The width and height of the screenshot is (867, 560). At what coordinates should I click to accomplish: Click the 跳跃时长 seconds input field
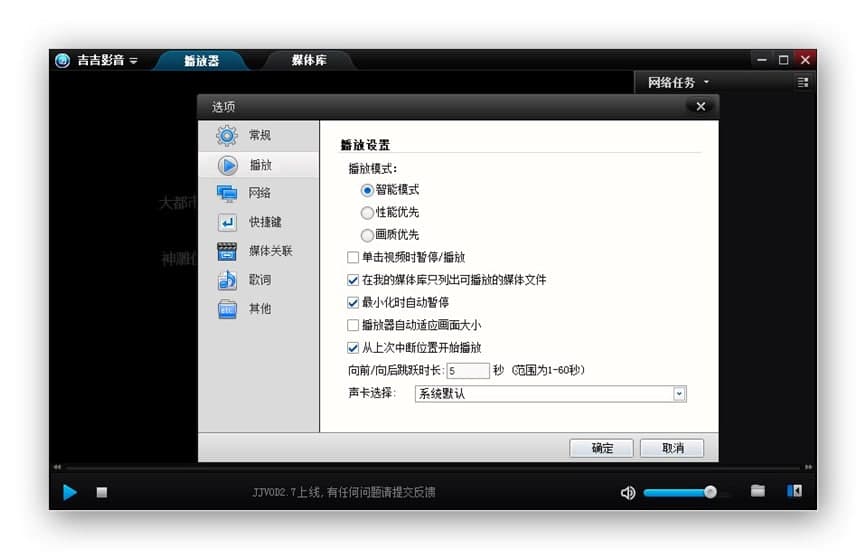point(468,370)
